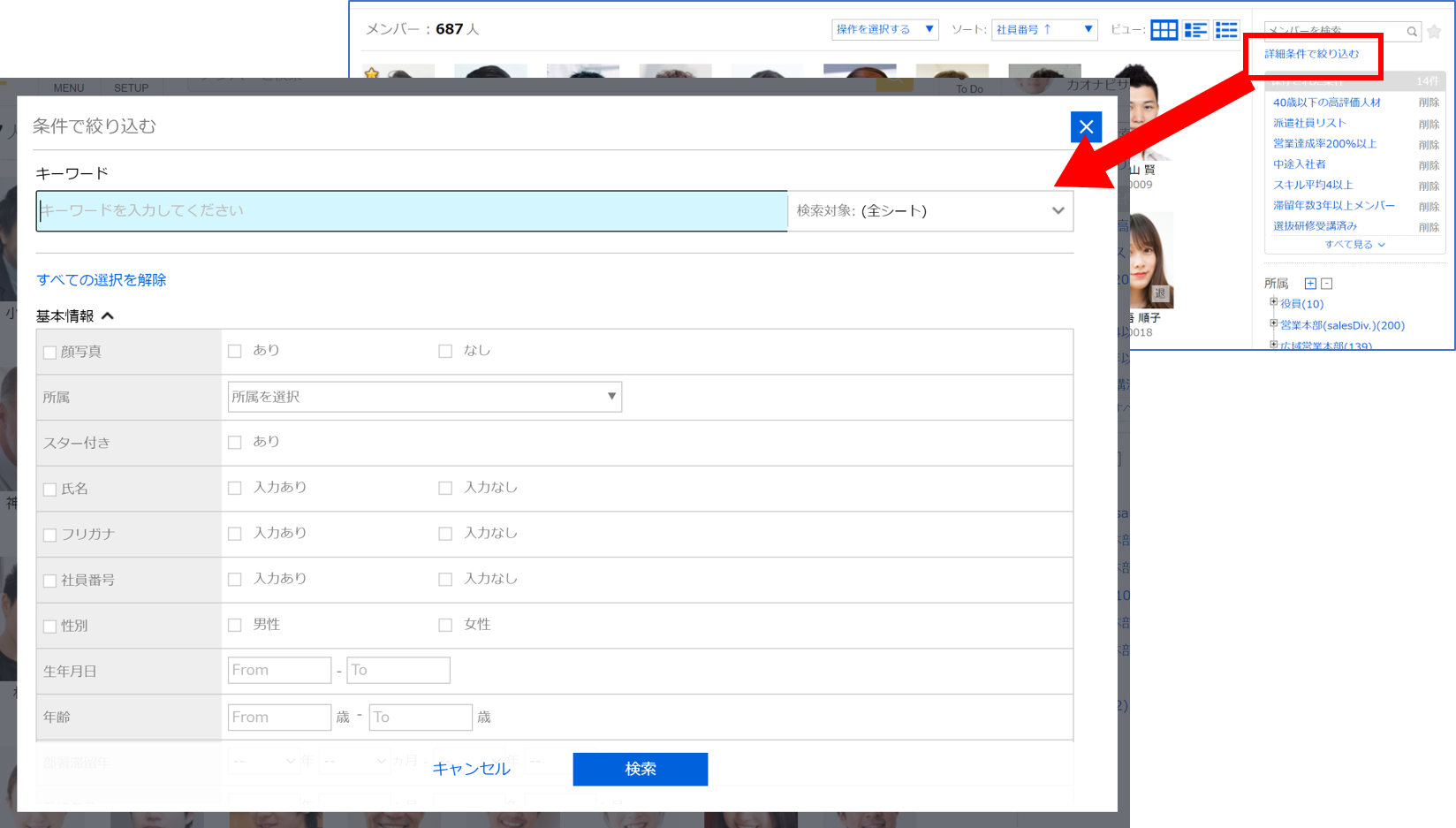The image size is (1456, 828).
Task: Tick the 顔写真 なし checkbox
Action: (445, 351)
